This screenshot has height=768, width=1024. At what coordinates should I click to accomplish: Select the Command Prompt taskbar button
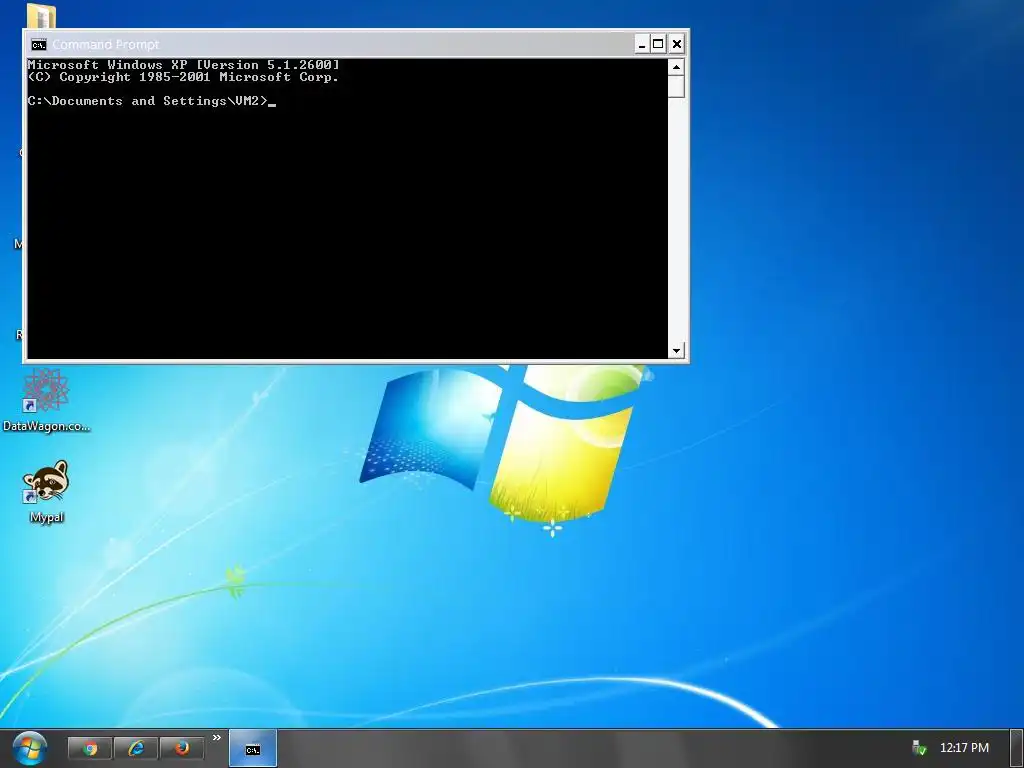pos(253,748)
